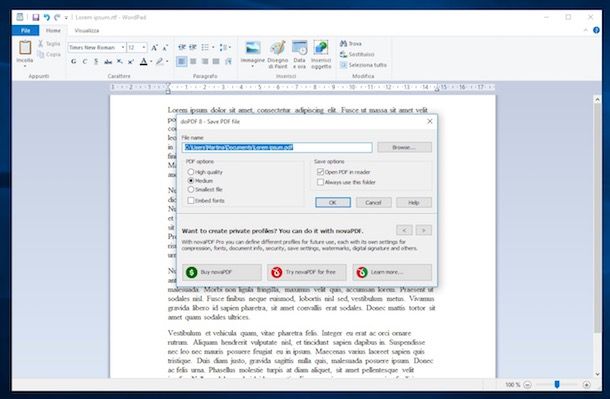Click Trova (find) in Modifica group
Screen dimensions: 610x399
351,44
